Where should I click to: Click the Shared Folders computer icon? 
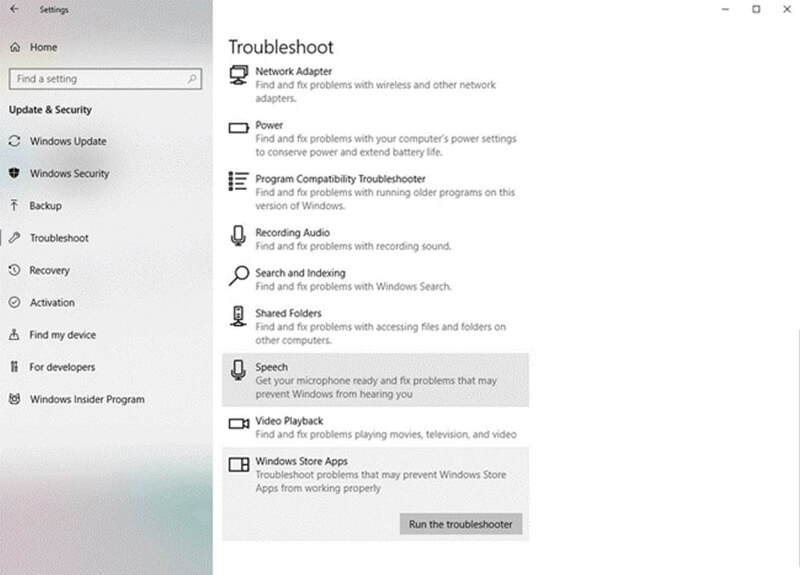[238, 316]
